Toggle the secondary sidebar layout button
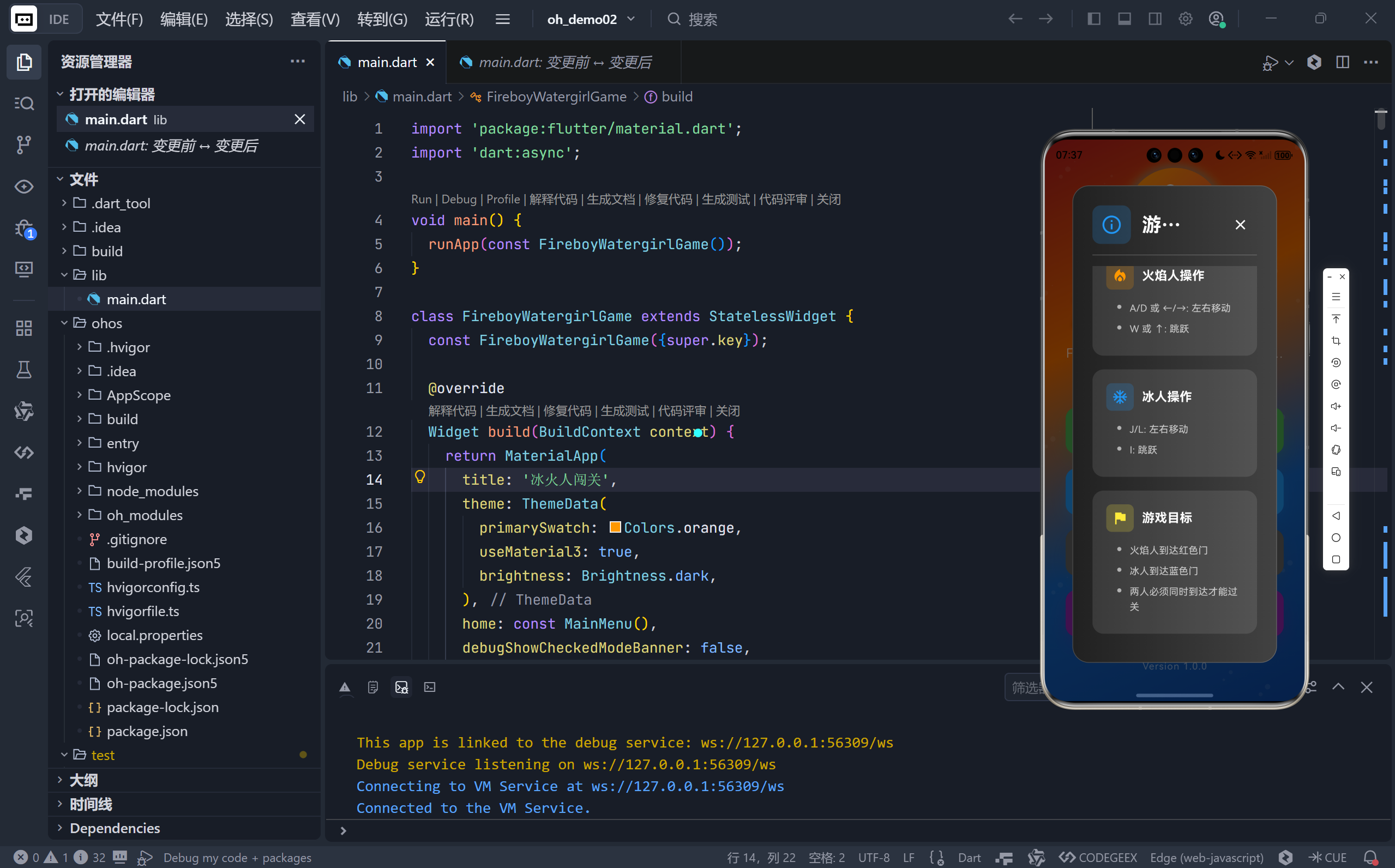The width and height of the screenshot is (1395, 868). [1155, 19]
